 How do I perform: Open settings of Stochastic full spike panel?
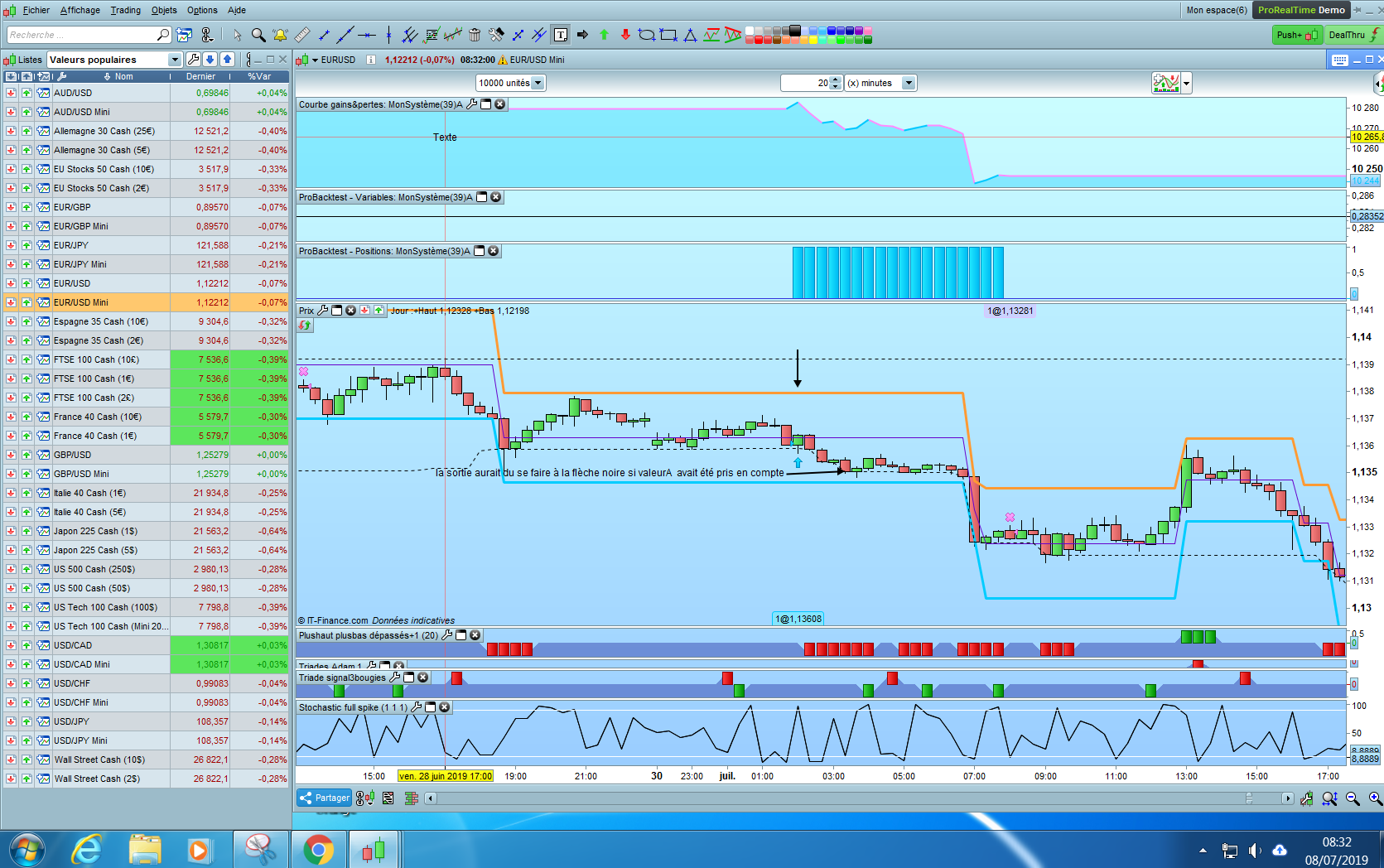(417, 707)
